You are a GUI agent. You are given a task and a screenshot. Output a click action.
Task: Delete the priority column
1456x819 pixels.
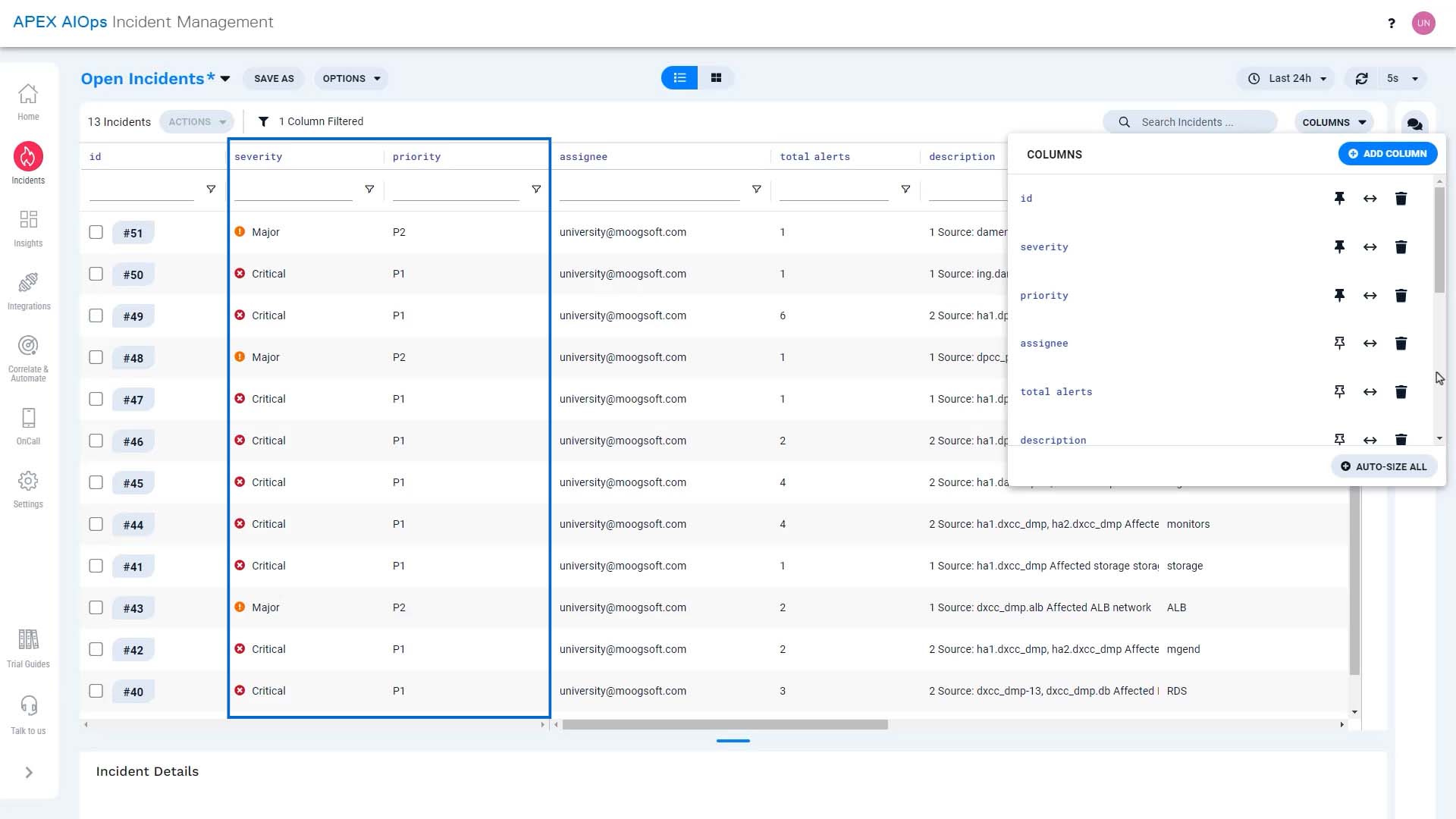(1401, 296)
